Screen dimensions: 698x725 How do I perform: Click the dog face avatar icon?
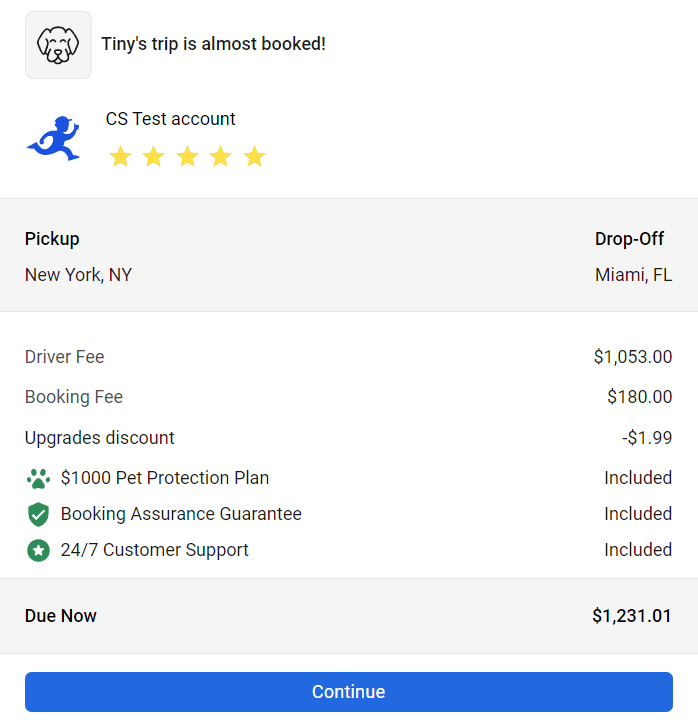tap(58, 45)
